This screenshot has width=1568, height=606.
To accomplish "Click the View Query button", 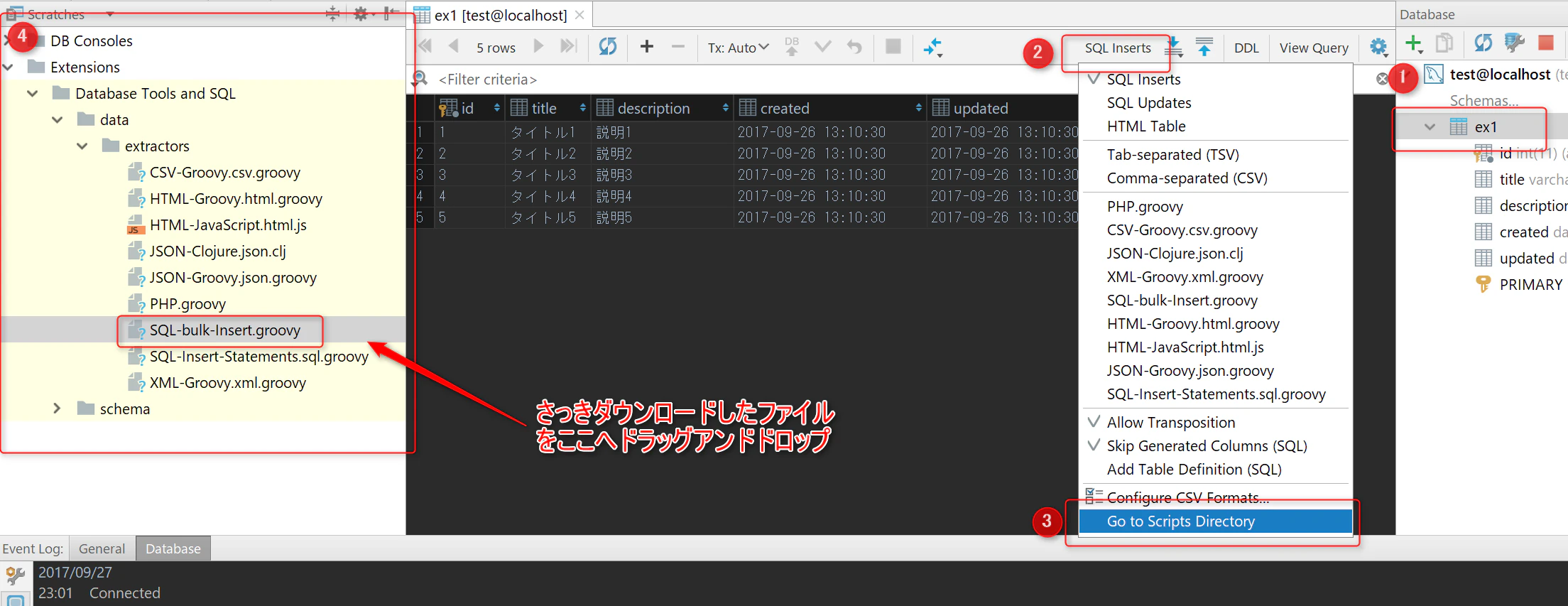I will 1314,48.
